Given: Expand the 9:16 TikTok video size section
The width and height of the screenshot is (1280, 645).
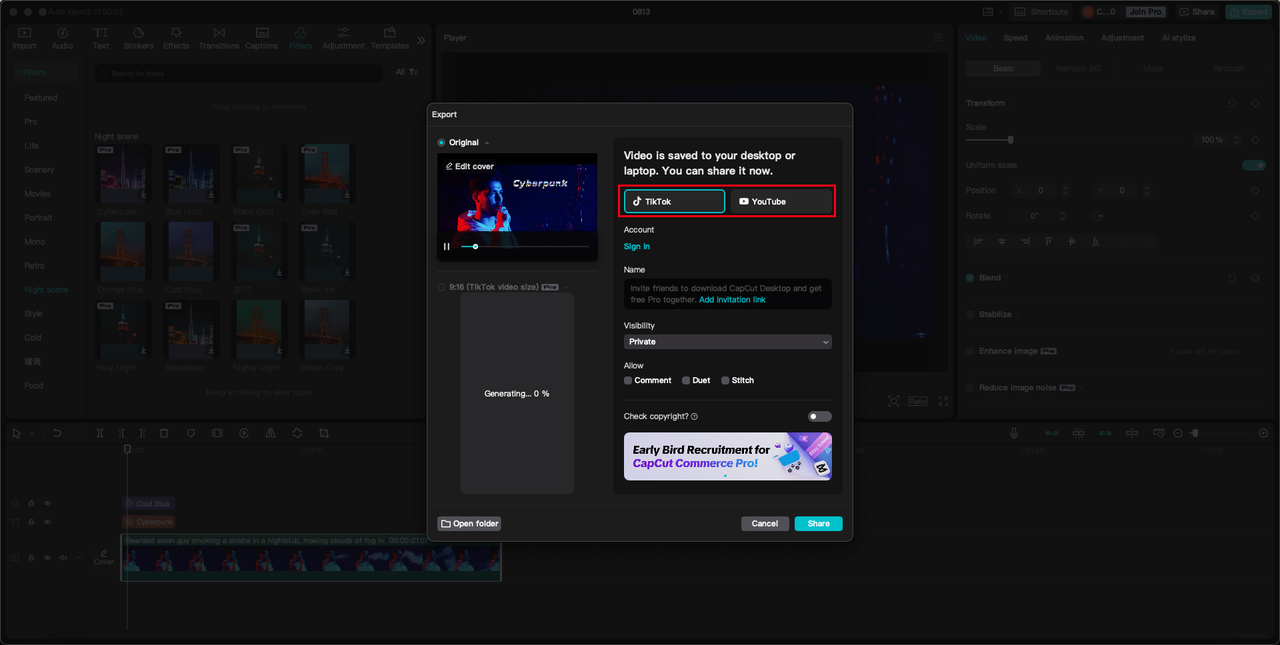Looking at the screenshot, I should point(565,286).
